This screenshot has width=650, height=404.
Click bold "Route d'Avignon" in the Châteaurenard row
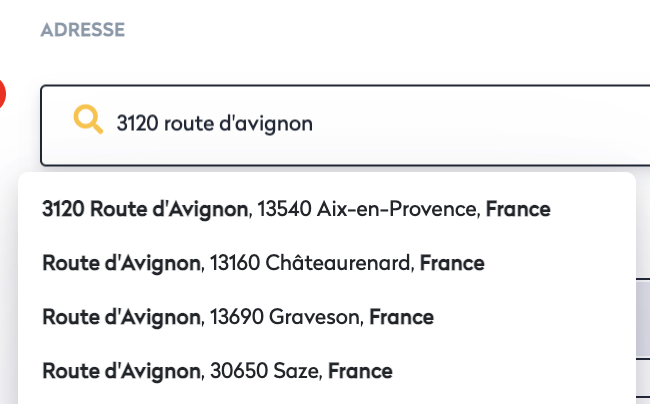coord(121,264)
